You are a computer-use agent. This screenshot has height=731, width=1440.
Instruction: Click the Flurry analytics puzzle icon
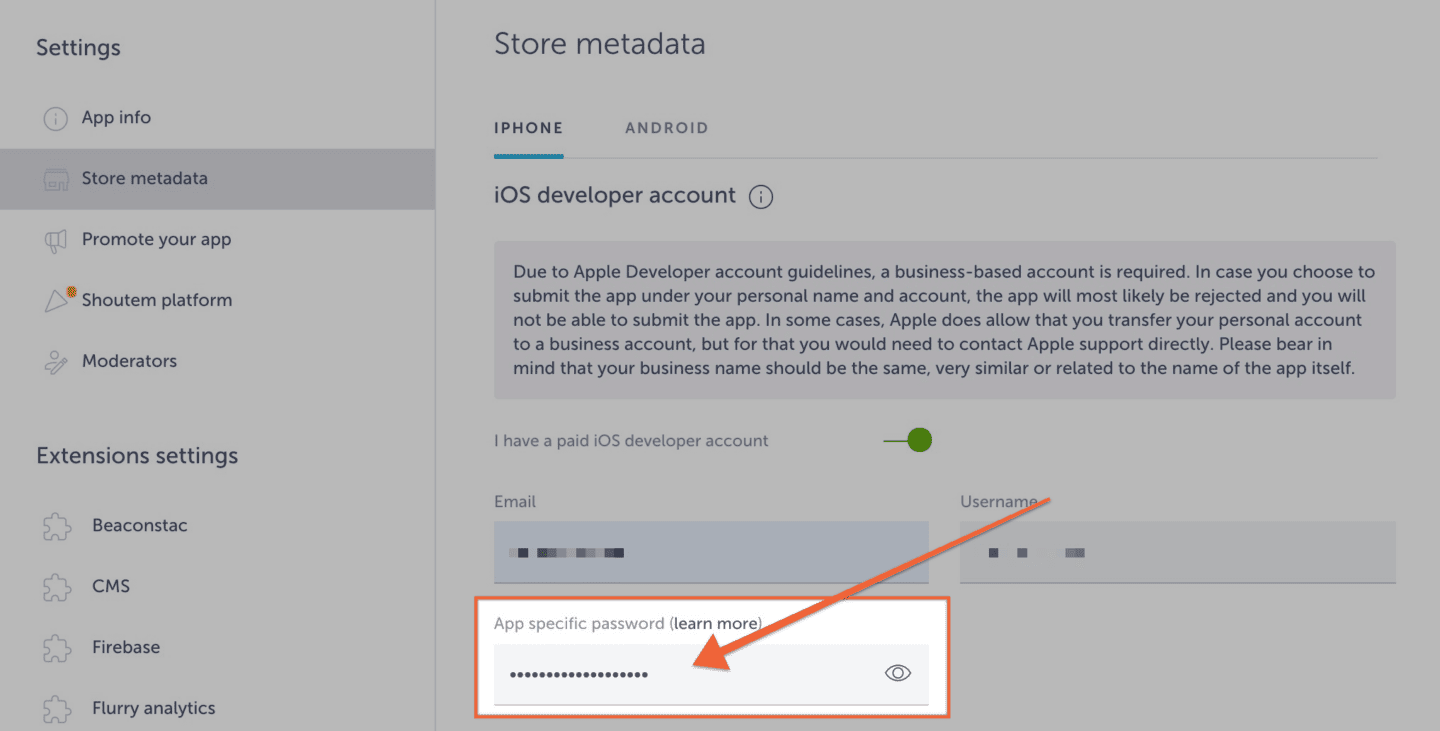(x=57, y=709)
